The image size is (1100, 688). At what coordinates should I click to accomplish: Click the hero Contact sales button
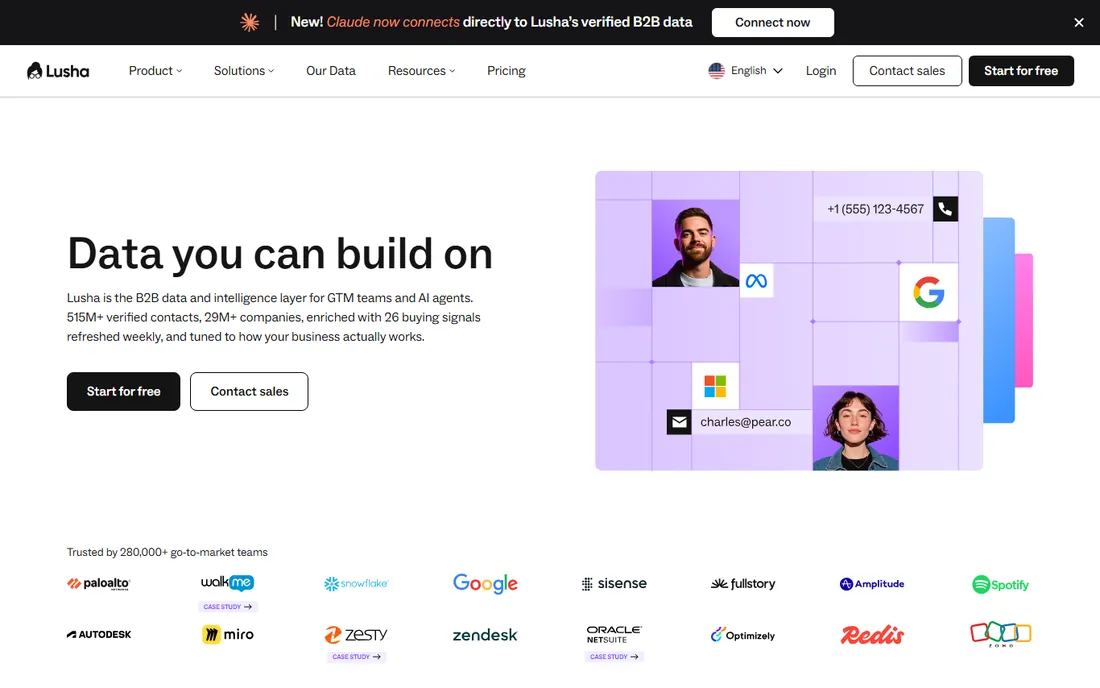[x=249, y=391]
